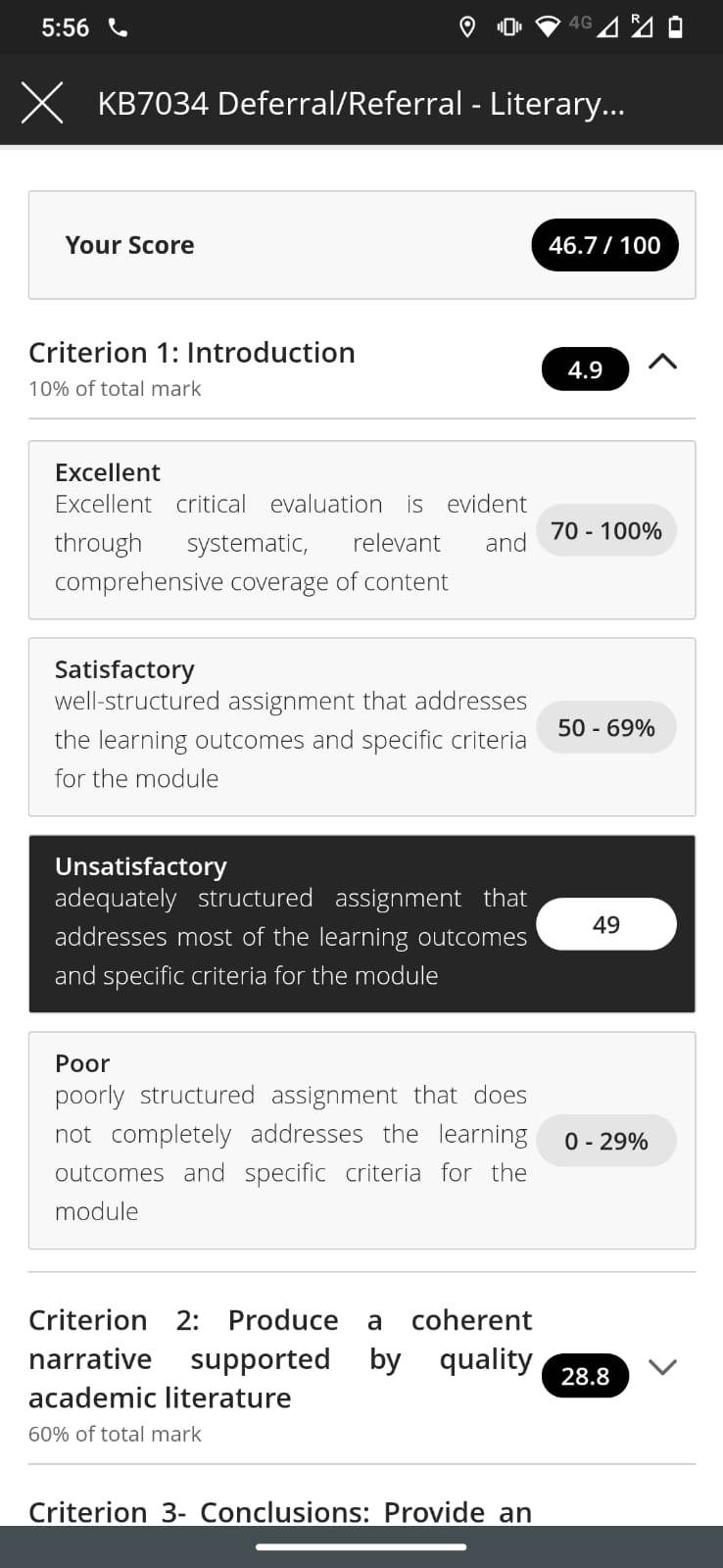The width and height of the screenshot is (723, 1568).
Task: Open the Criterion 2 coherent narrative heading
Action: coord(280,1358)
